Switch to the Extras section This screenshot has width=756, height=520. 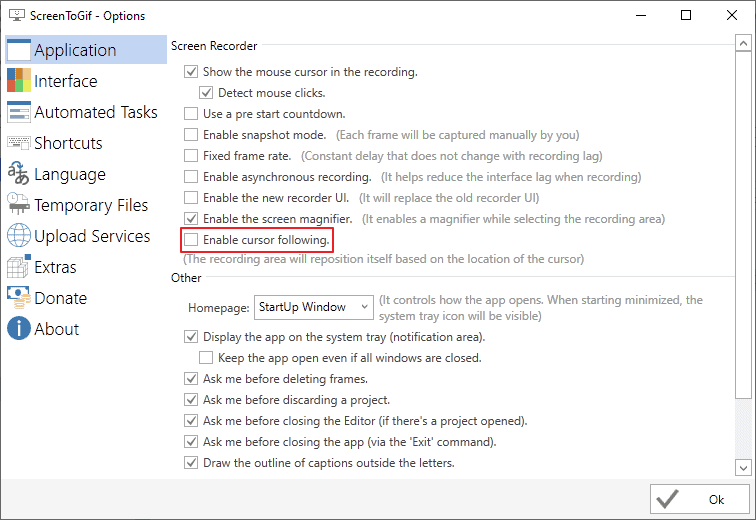[86, 267]
